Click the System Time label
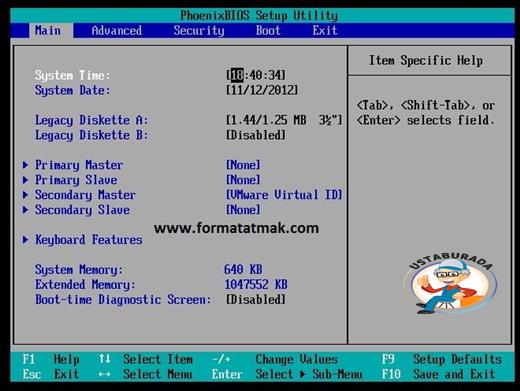 (72, 75)
